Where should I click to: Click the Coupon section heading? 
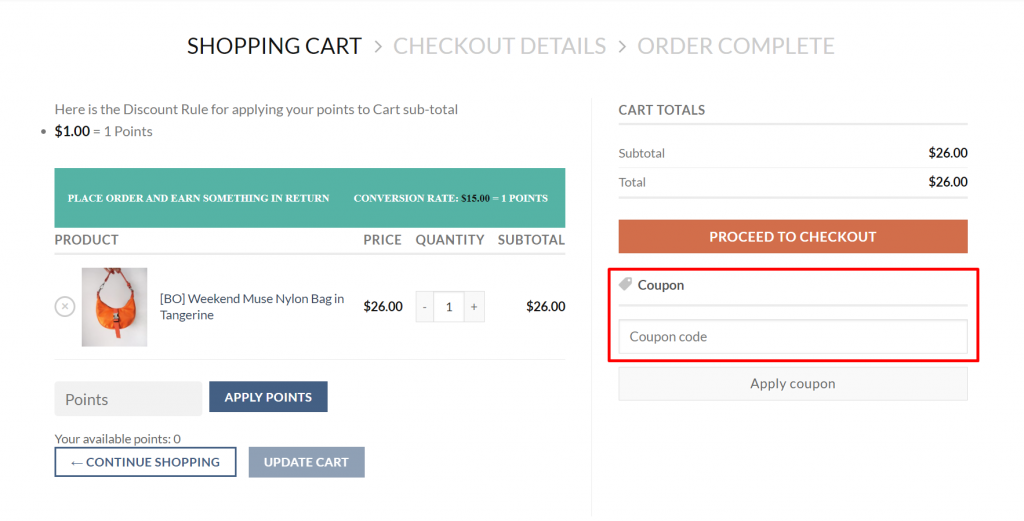tap(661, 285)
